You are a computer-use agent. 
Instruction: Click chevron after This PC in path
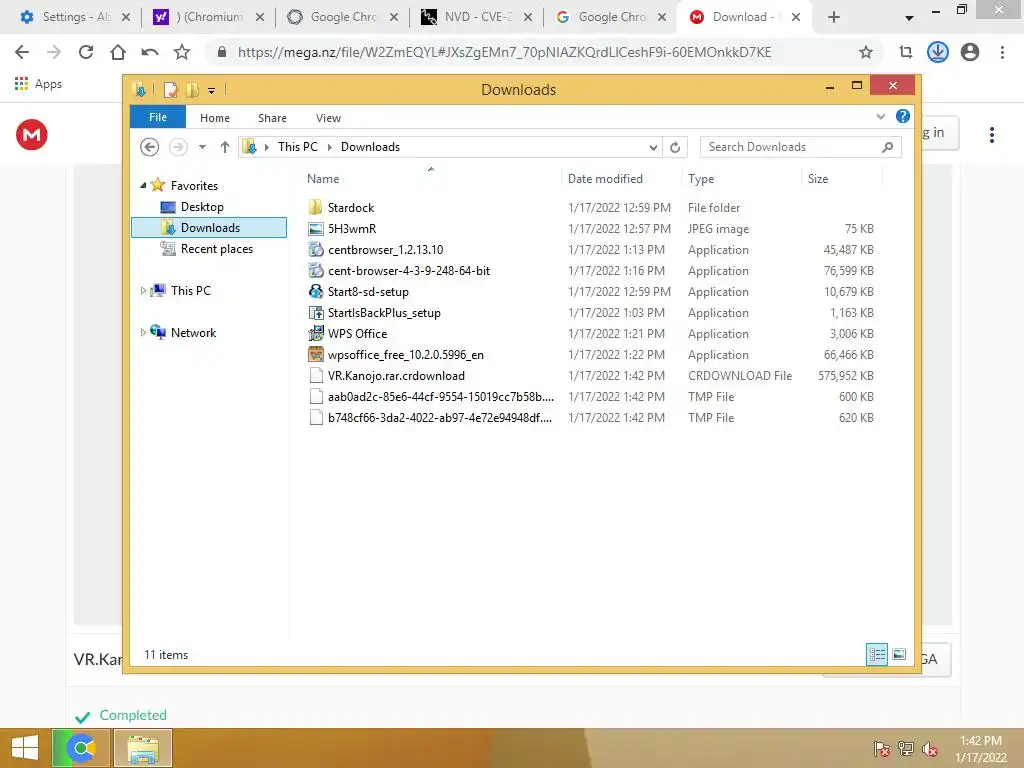point(329,148)
